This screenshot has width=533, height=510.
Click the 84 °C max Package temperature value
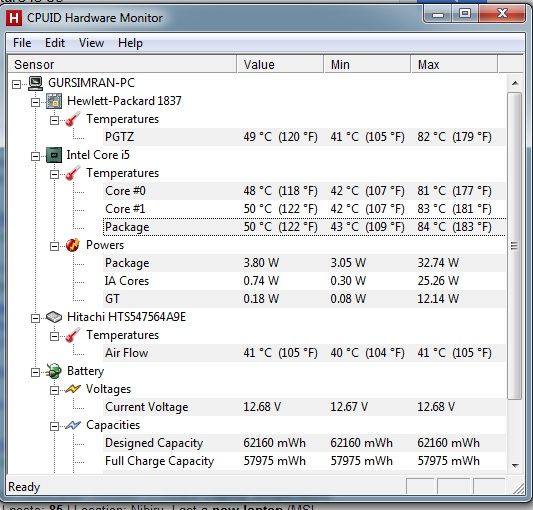(x=454, y=227)
